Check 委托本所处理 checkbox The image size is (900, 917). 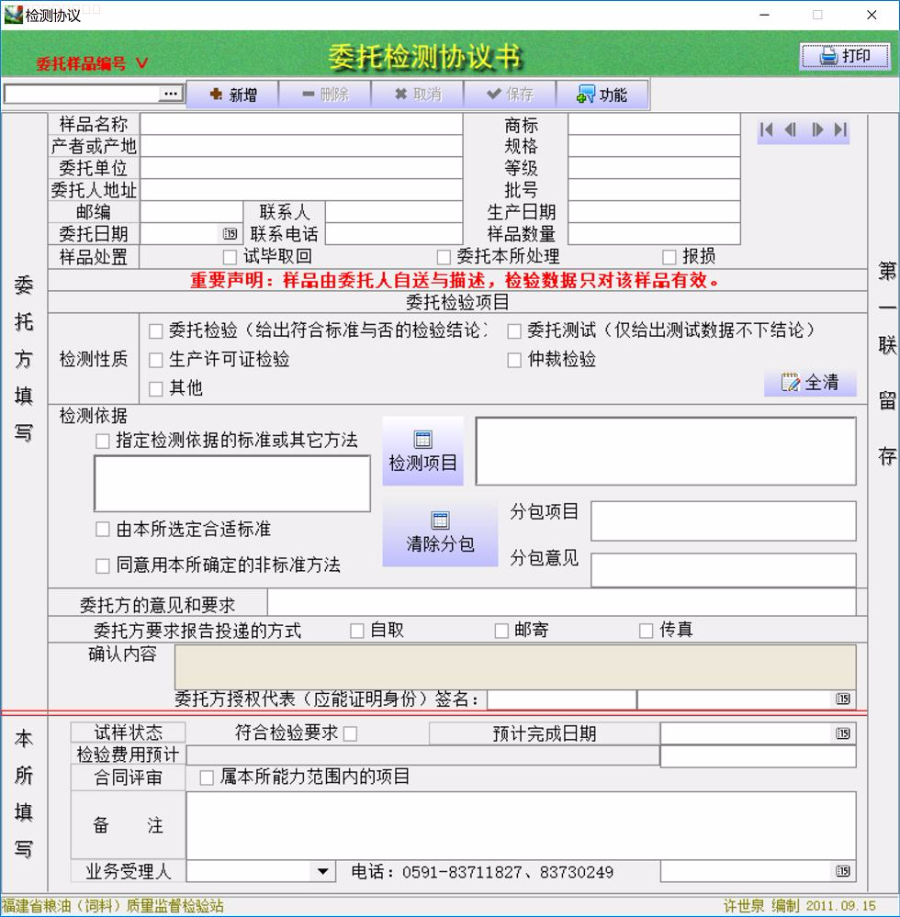pyautogui.click(x=444, y=257)
